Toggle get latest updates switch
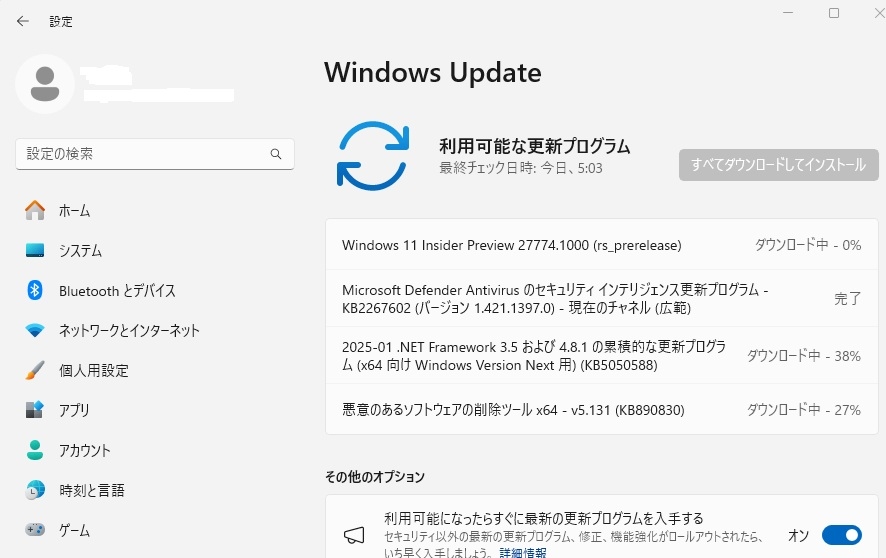Viewport: 886px width, 558px height. pyautogui.click(x=841, y=535)
